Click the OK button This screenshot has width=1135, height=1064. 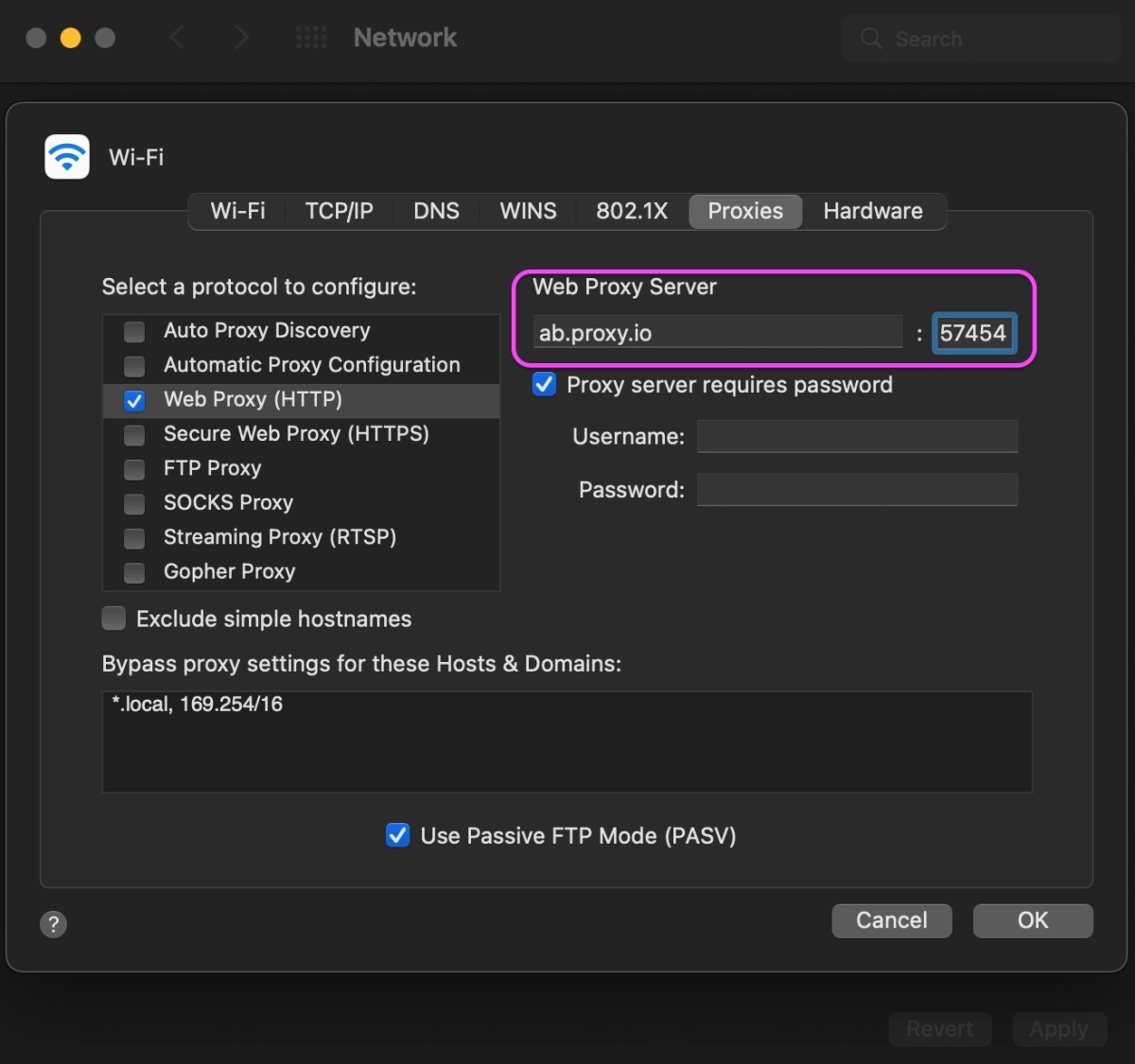point(1033,920)
